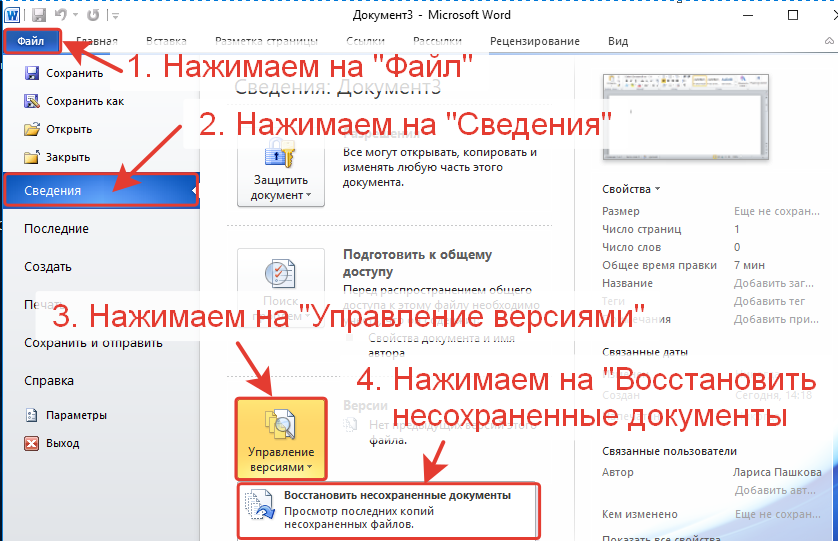
Task: Click Добавить заг... title field
Action: pos(774,283)
